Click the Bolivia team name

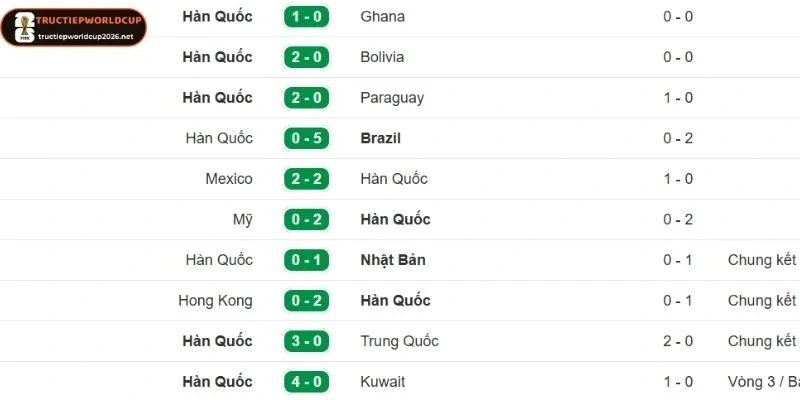click(382, 57)
